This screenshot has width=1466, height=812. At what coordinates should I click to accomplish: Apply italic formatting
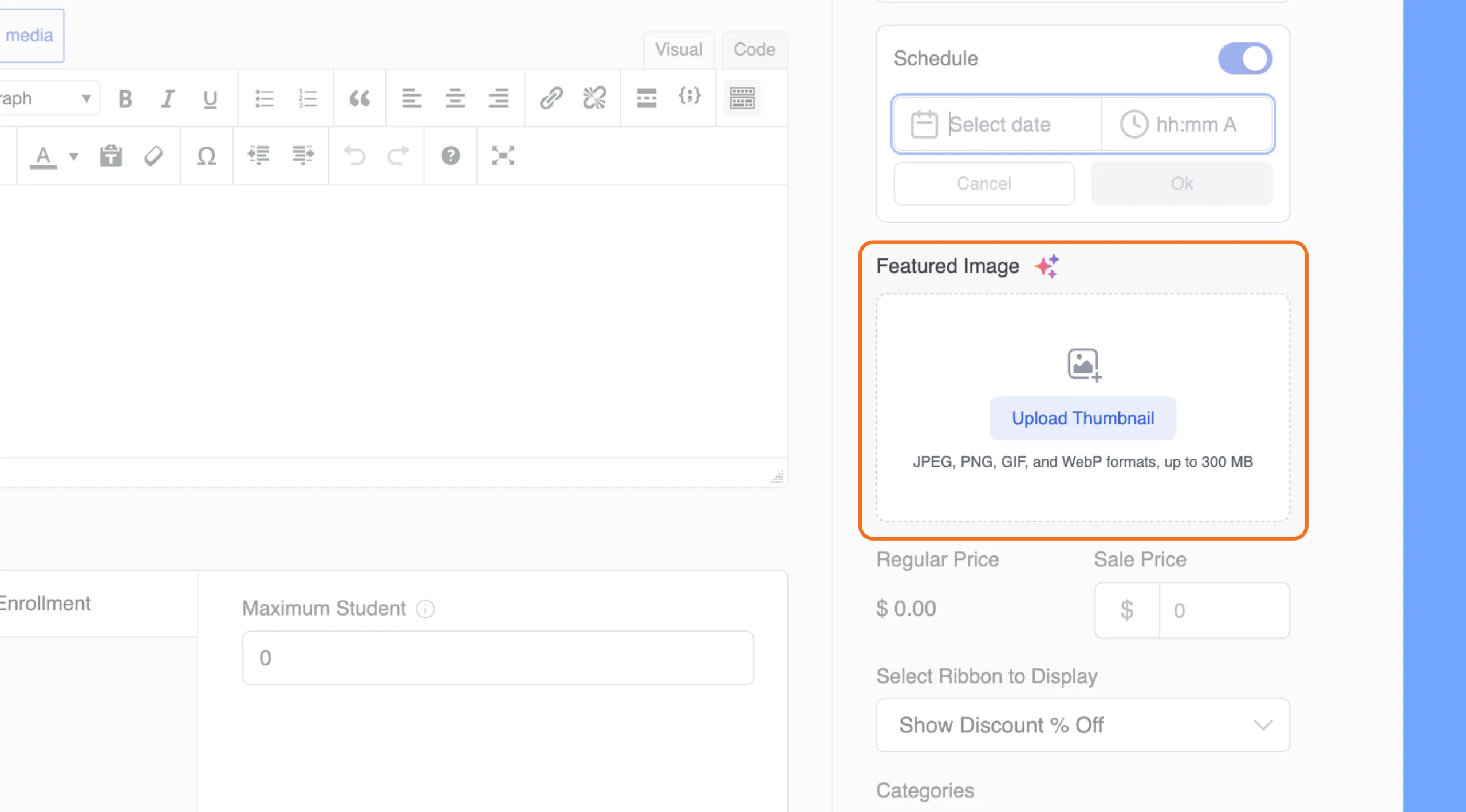pos(167,98)
